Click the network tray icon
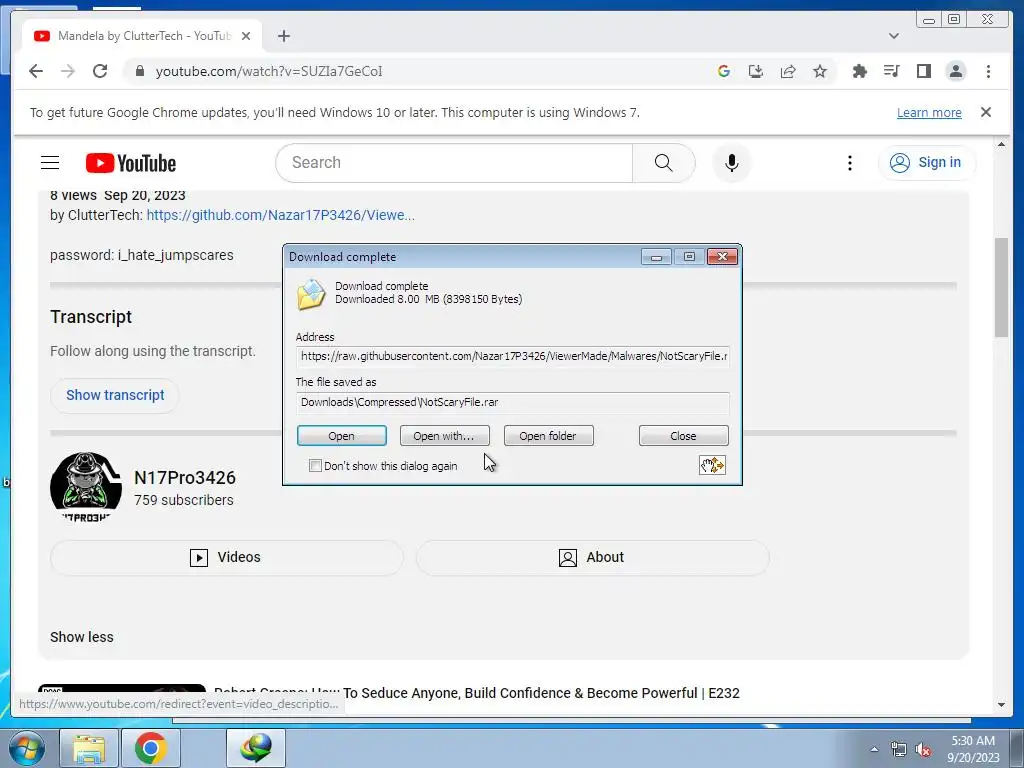This screenshot has height=768, width=1024. pyautogui.click(x=899, y=750)
